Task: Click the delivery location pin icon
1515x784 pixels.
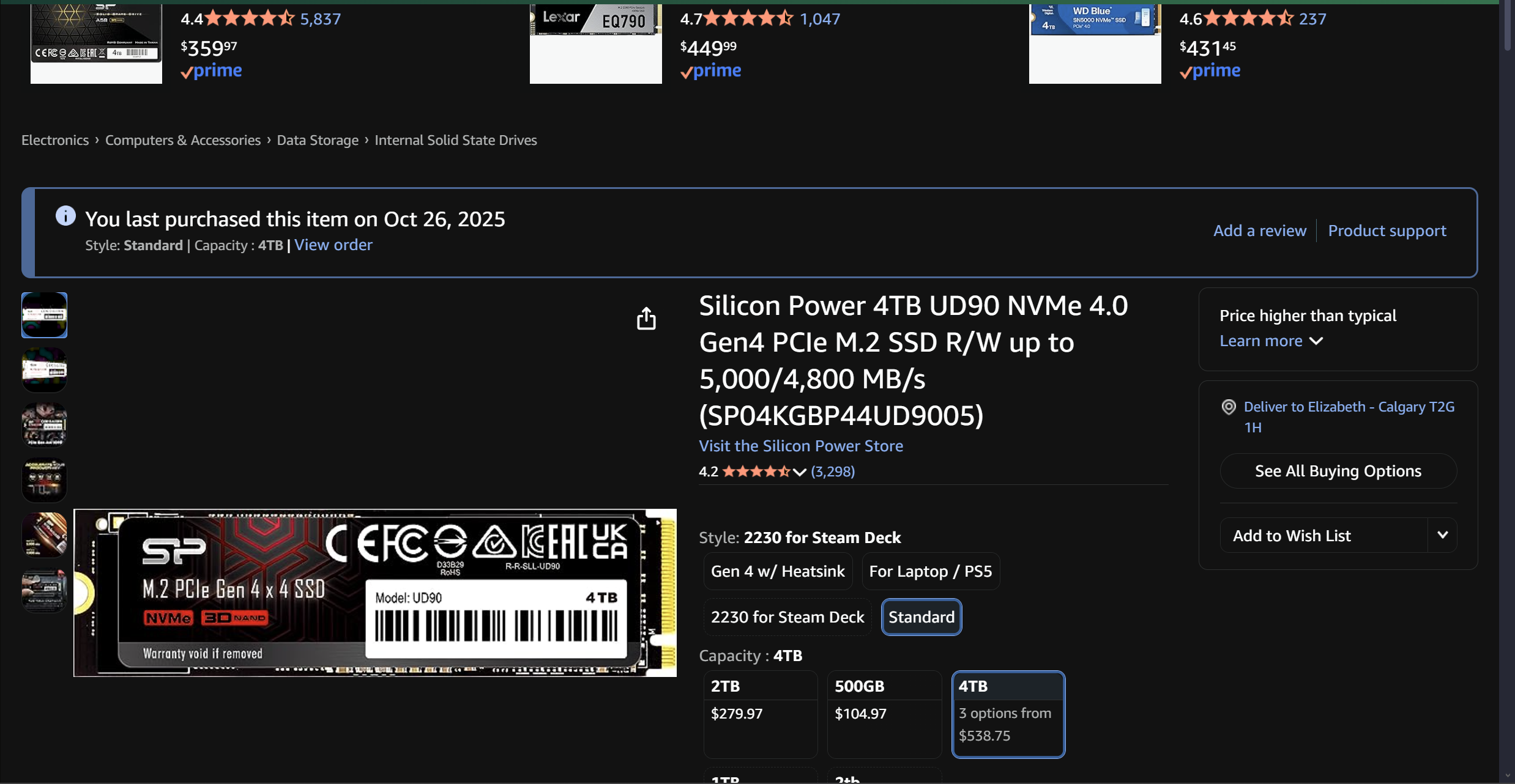Action: [1228, 407]
